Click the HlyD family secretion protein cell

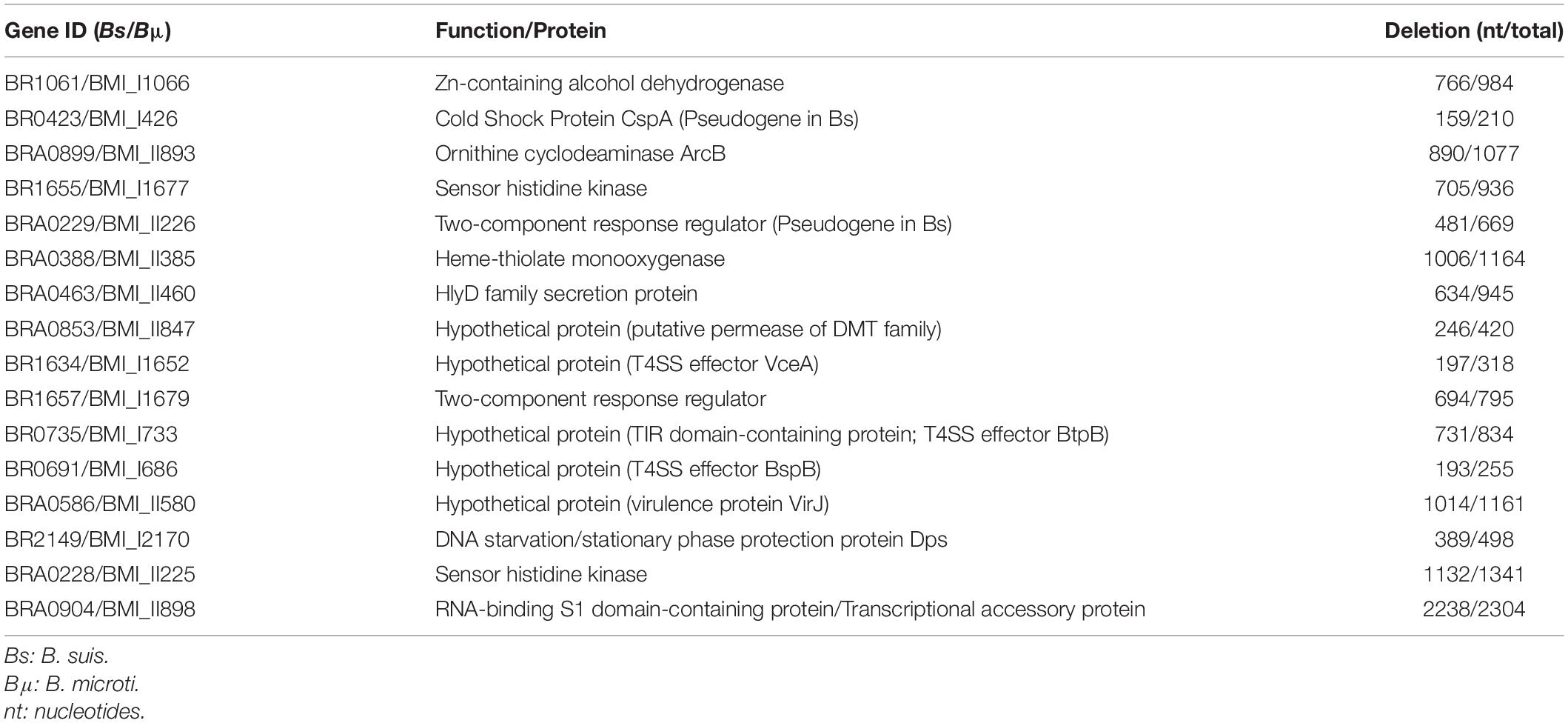(x=566, y=293)
